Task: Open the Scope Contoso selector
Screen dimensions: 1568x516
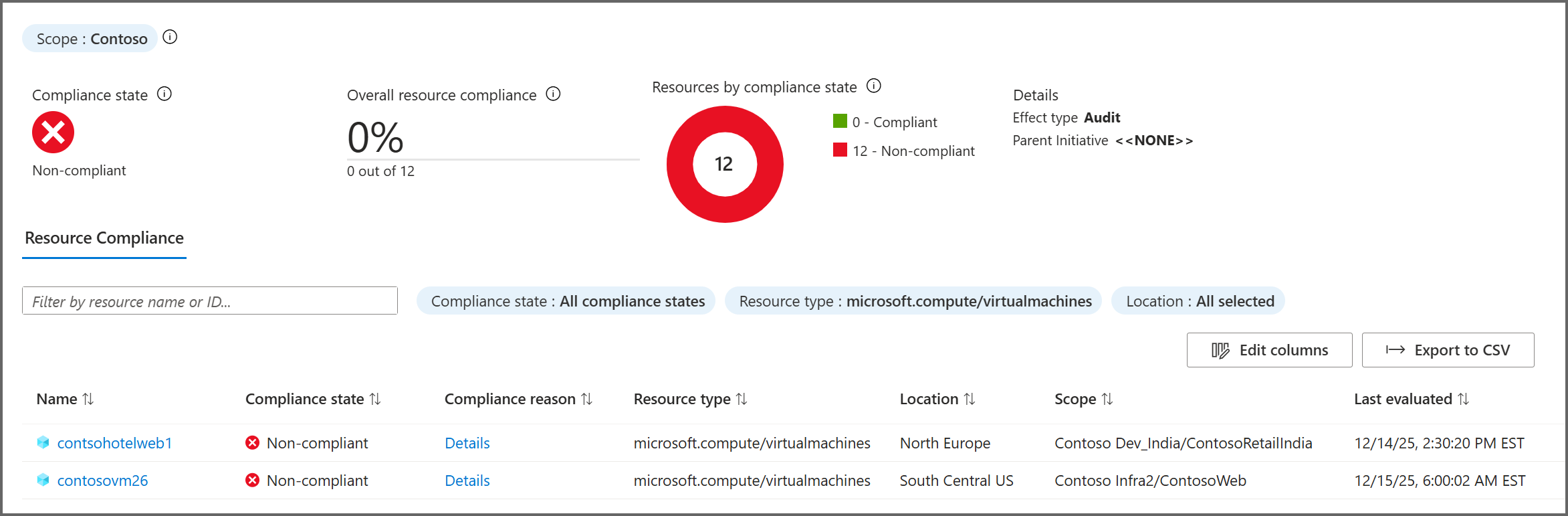Action: coord(91,39)
